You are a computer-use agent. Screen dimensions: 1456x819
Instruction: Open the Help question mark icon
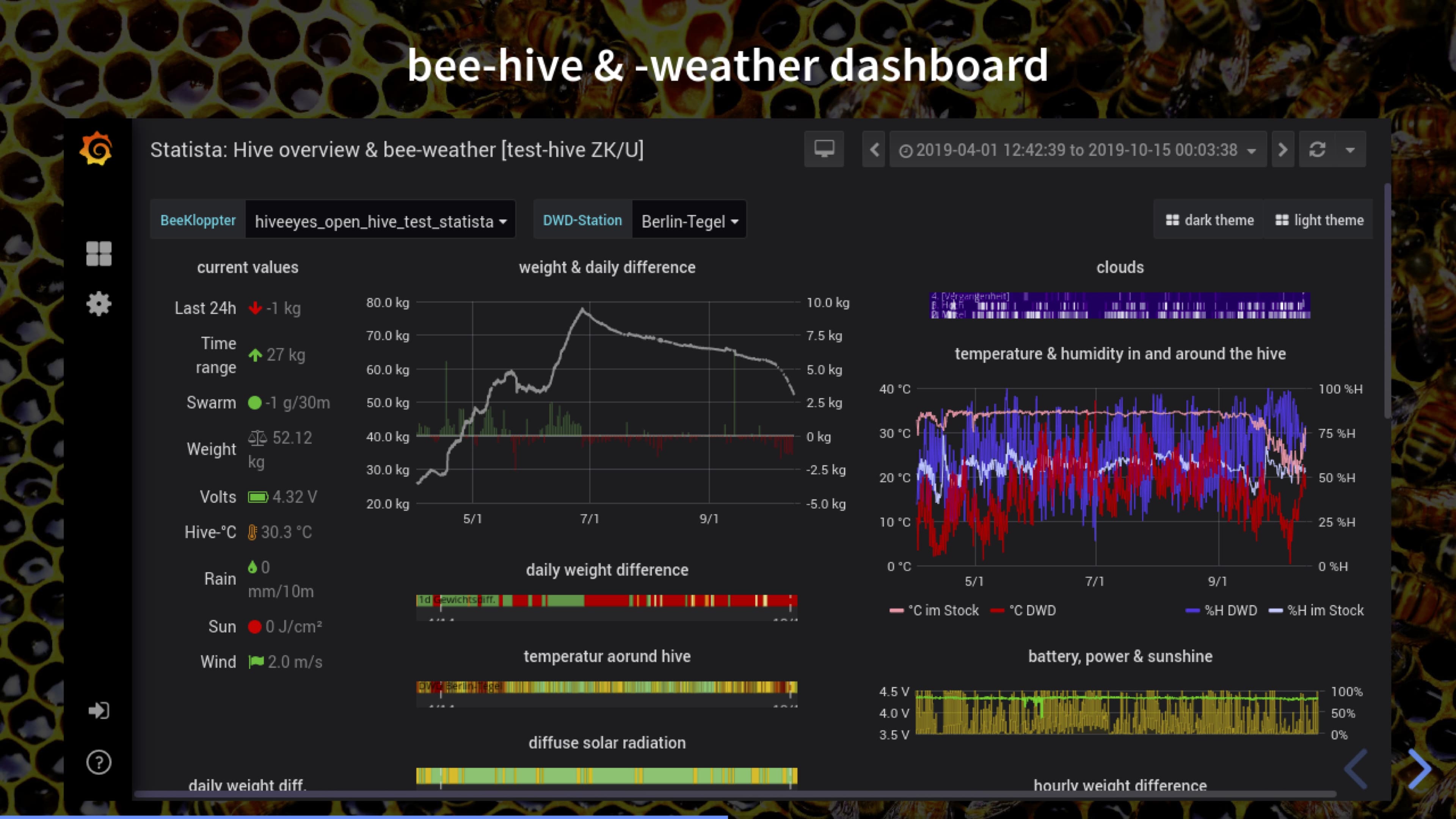pyautogui.click(x=99, y=762)
